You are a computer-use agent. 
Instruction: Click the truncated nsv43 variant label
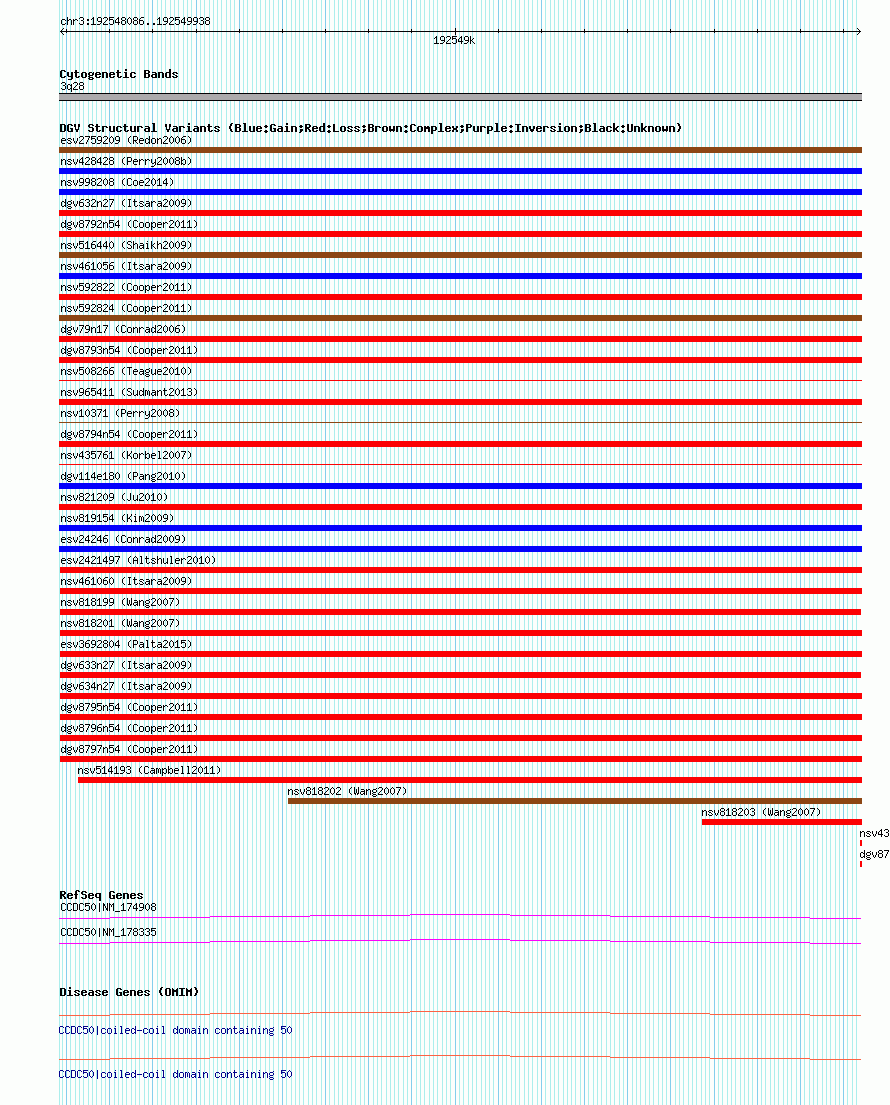(x=874, y=834)
